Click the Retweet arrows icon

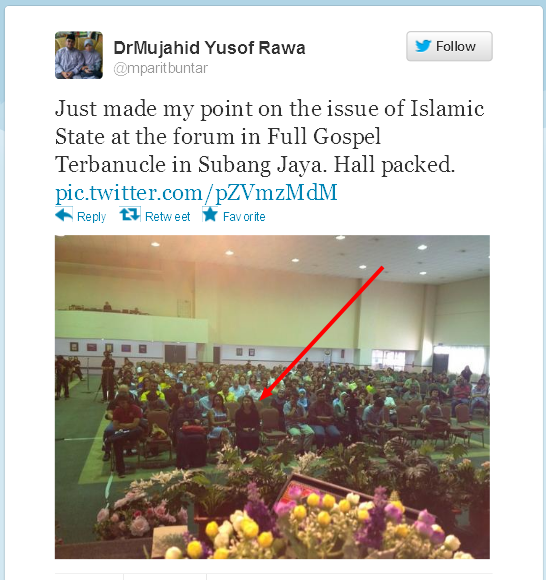pos(130,214)
